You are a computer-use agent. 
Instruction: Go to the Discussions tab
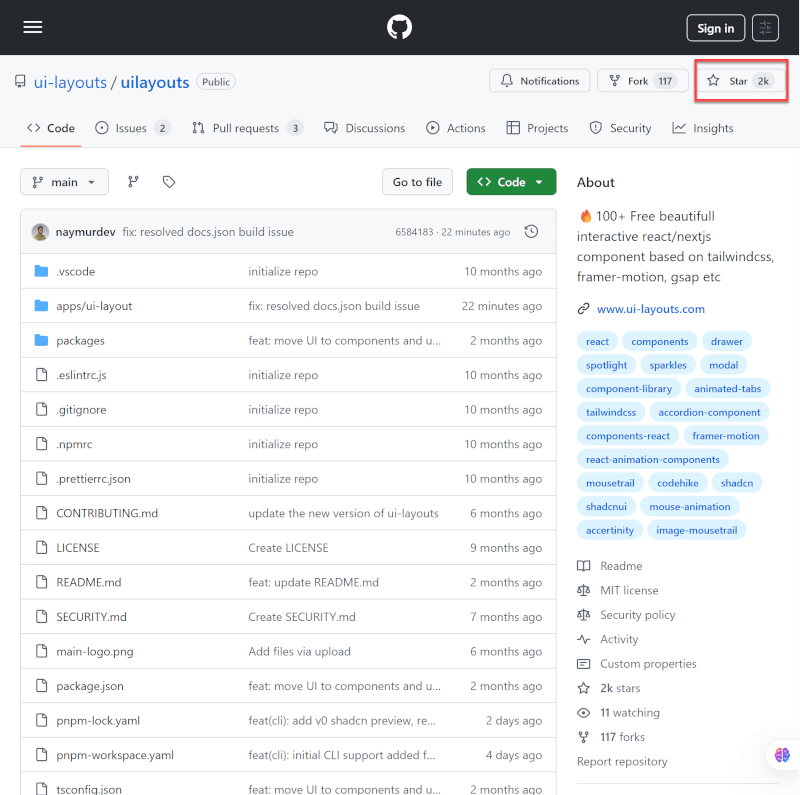tap(365, 128)
